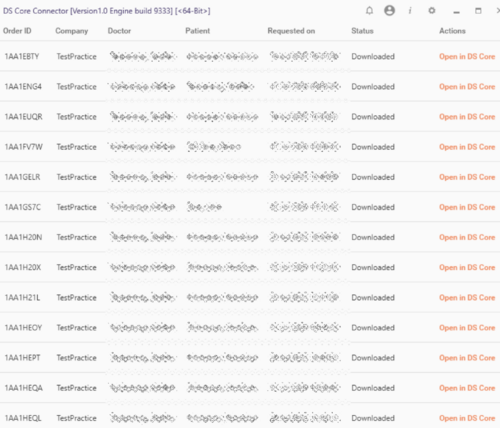500x428 pixels.
Task: Select order ID 1AA1H20N
Action: (x=23, y=237)
